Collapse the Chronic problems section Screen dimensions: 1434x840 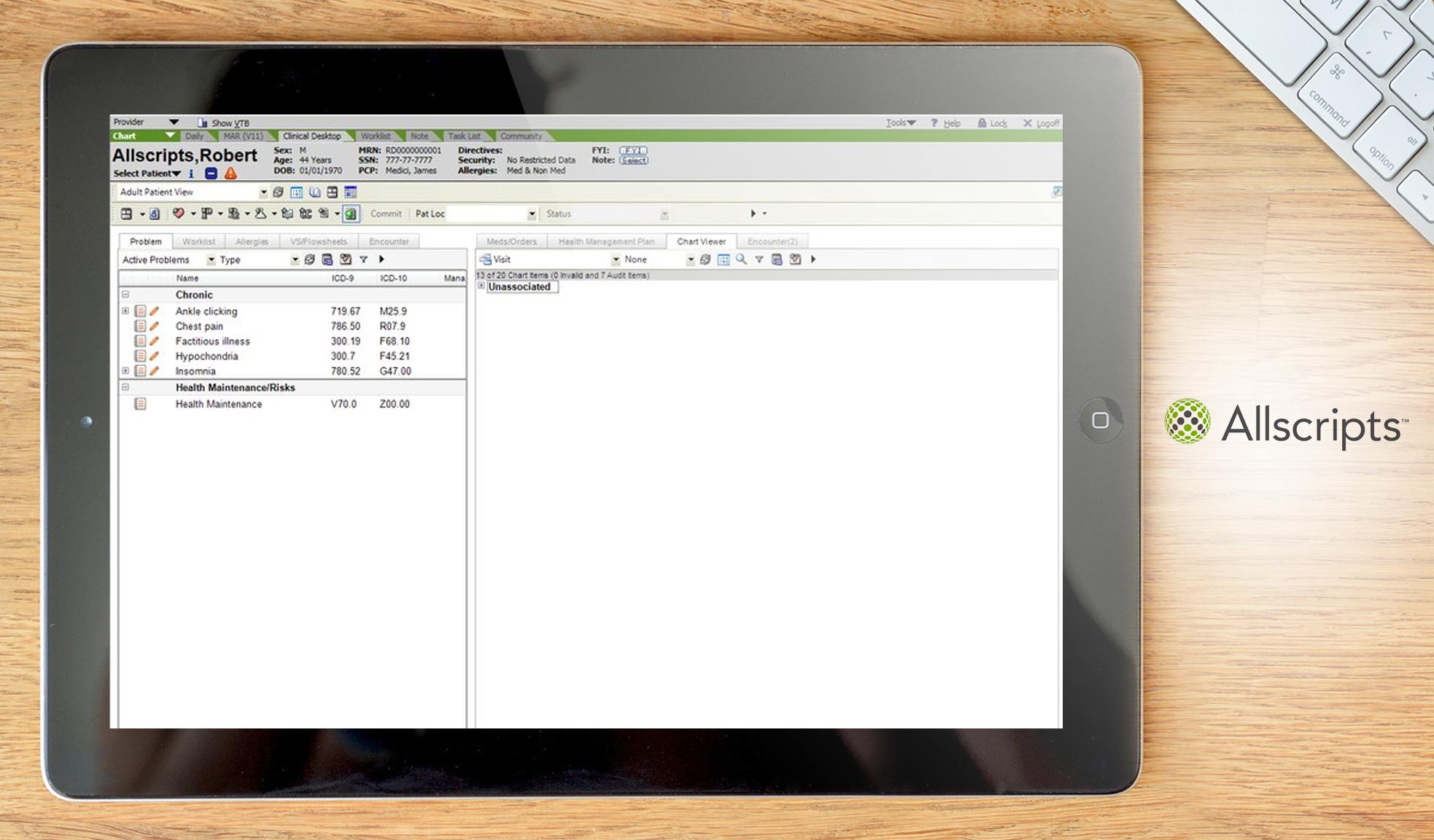point(126,294)
